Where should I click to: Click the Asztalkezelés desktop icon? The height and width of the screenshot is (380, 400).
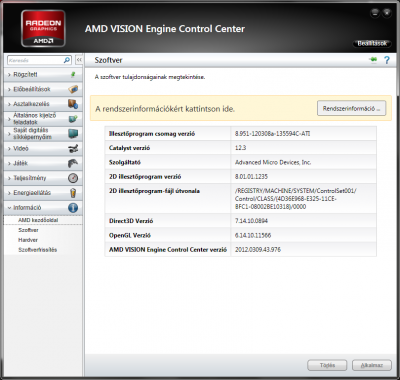[73, 104]
